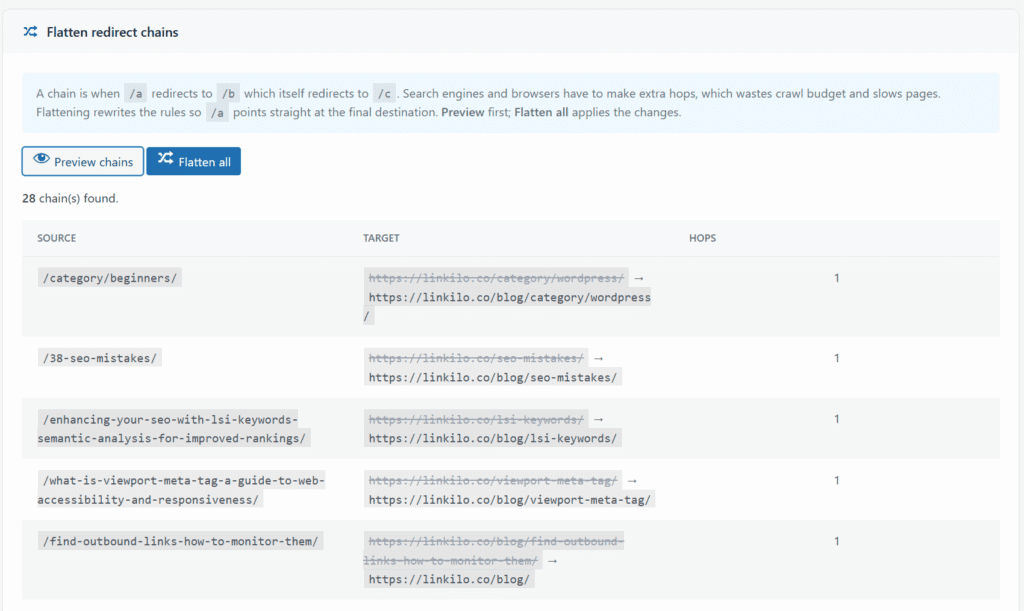1024x611 pixels.
Task: Click the /b code snippet in the info box
Action: (x=228, y=93)
